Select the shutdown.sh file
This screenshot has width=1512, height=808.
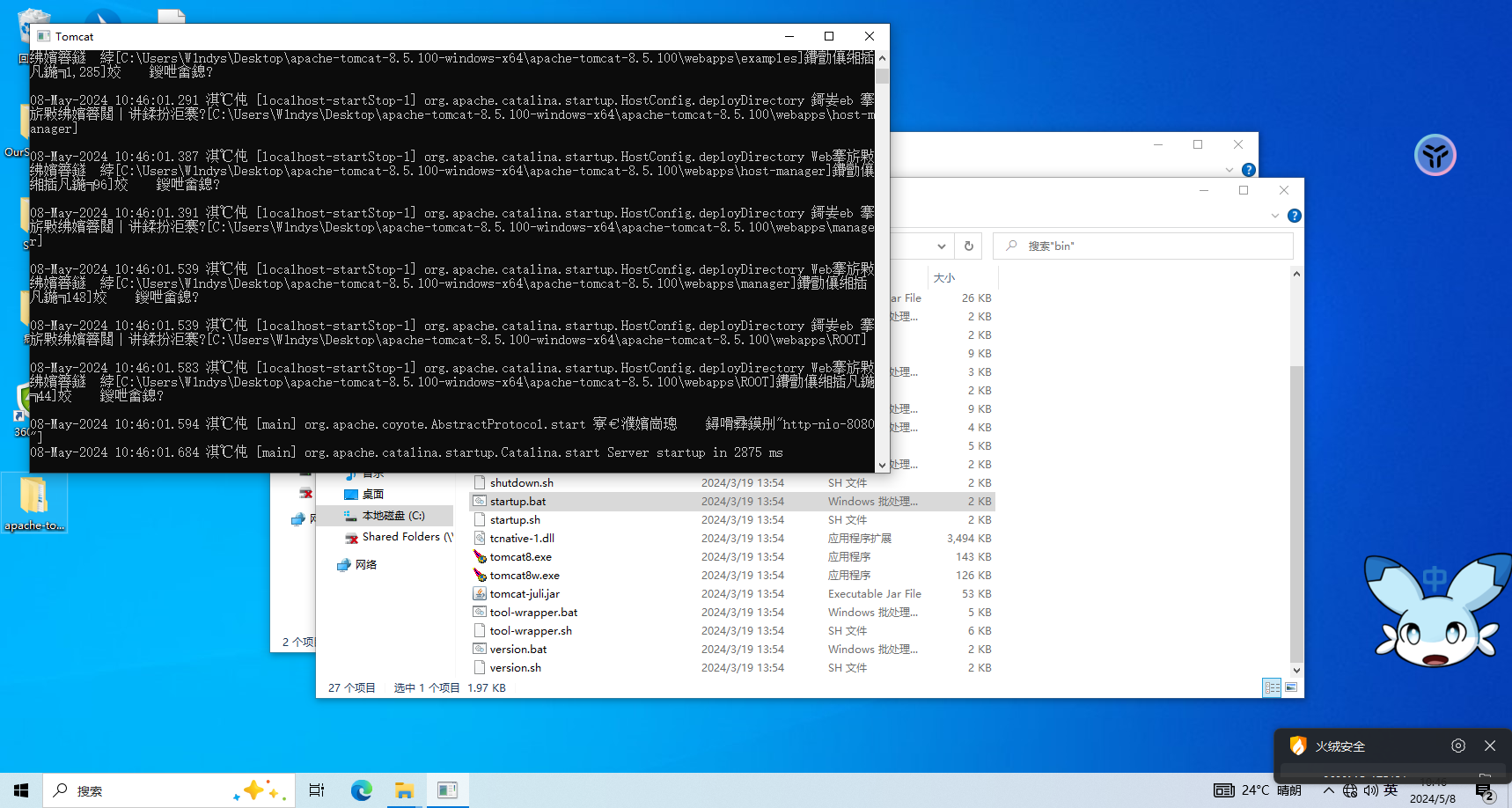pyautogui.click(x=521, y=483)
